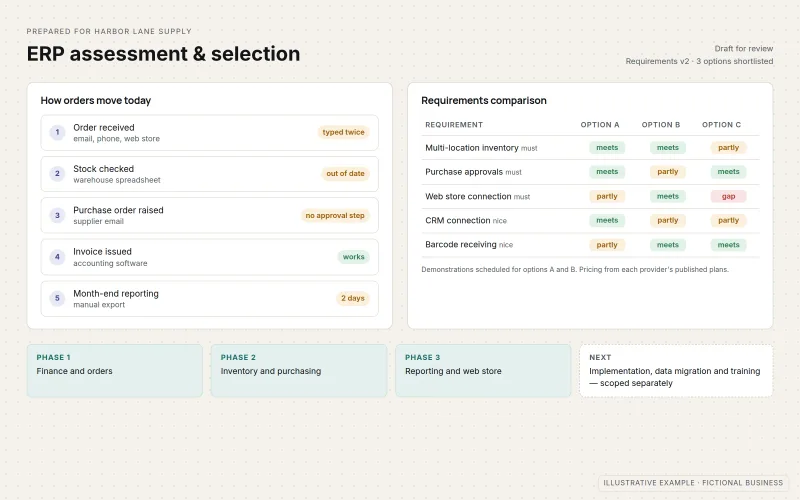Click Option C 'partly' for Multi-location inventory
Viewport: 800px width, 500px height.
729,147
